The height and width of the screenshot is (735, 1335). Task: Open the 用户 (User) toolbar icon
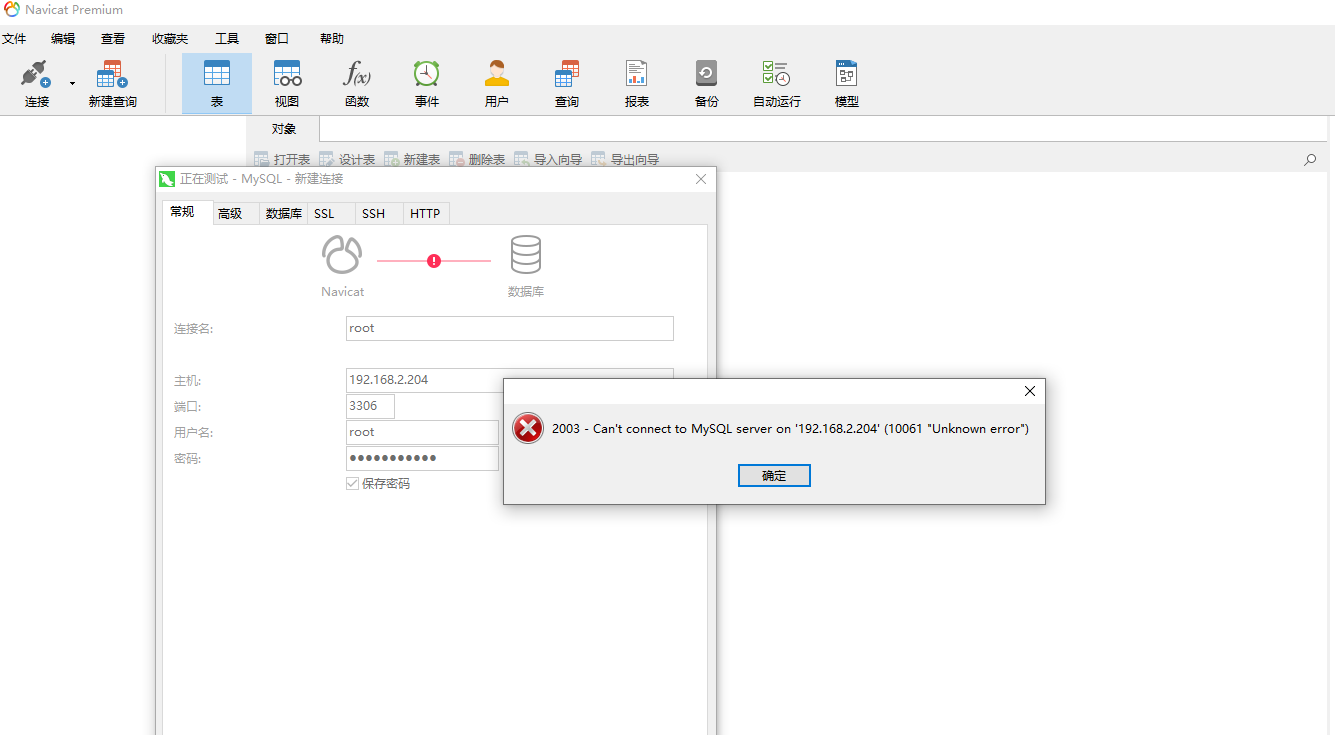tap(497, 84)
